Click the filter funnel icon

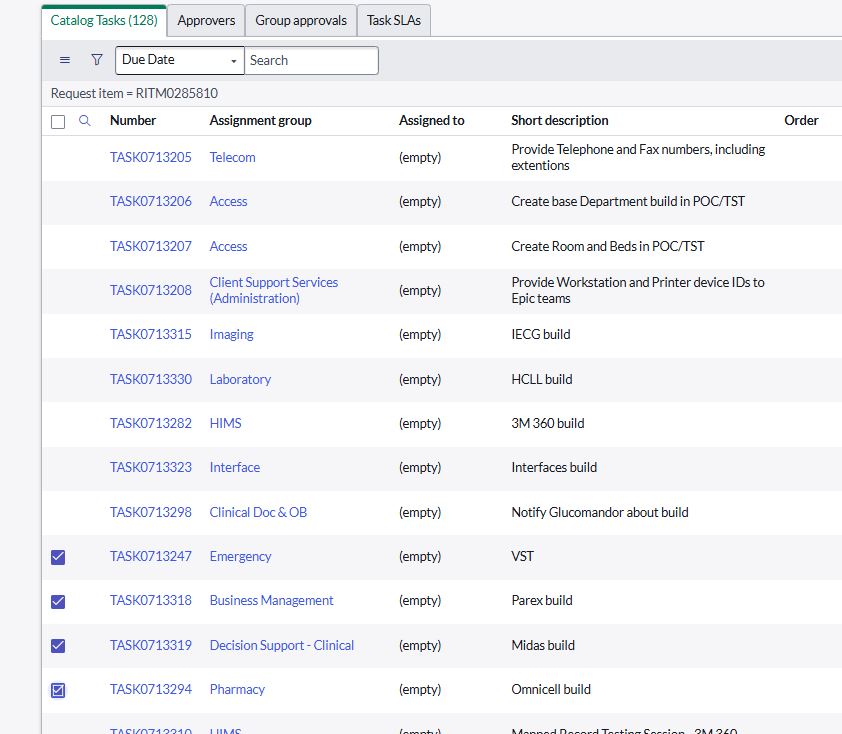coord(97,60)
